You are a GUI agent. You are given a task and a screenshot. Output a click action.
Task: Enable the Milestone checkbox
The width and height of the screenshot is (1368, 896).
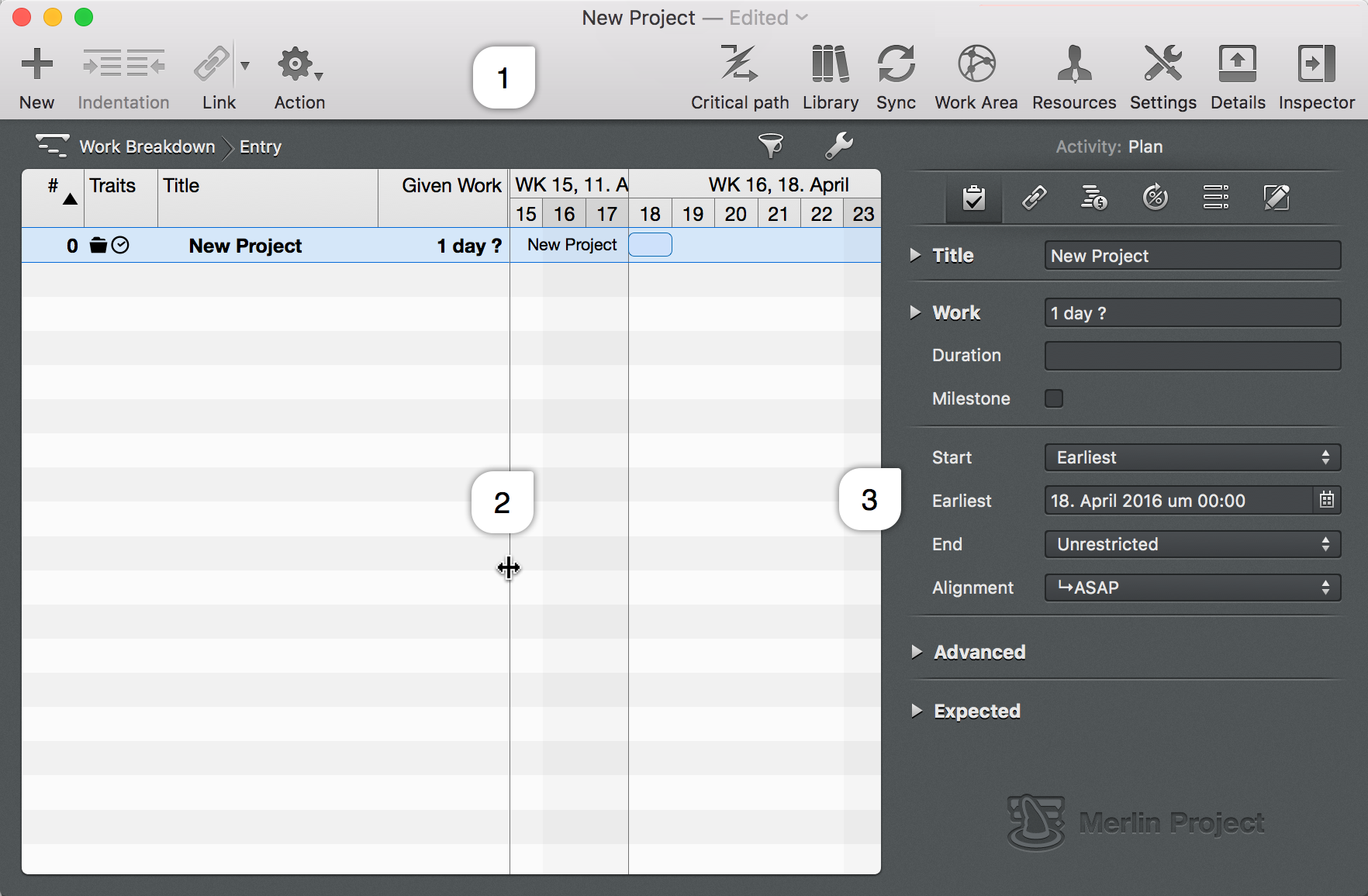pos(1054,398)
